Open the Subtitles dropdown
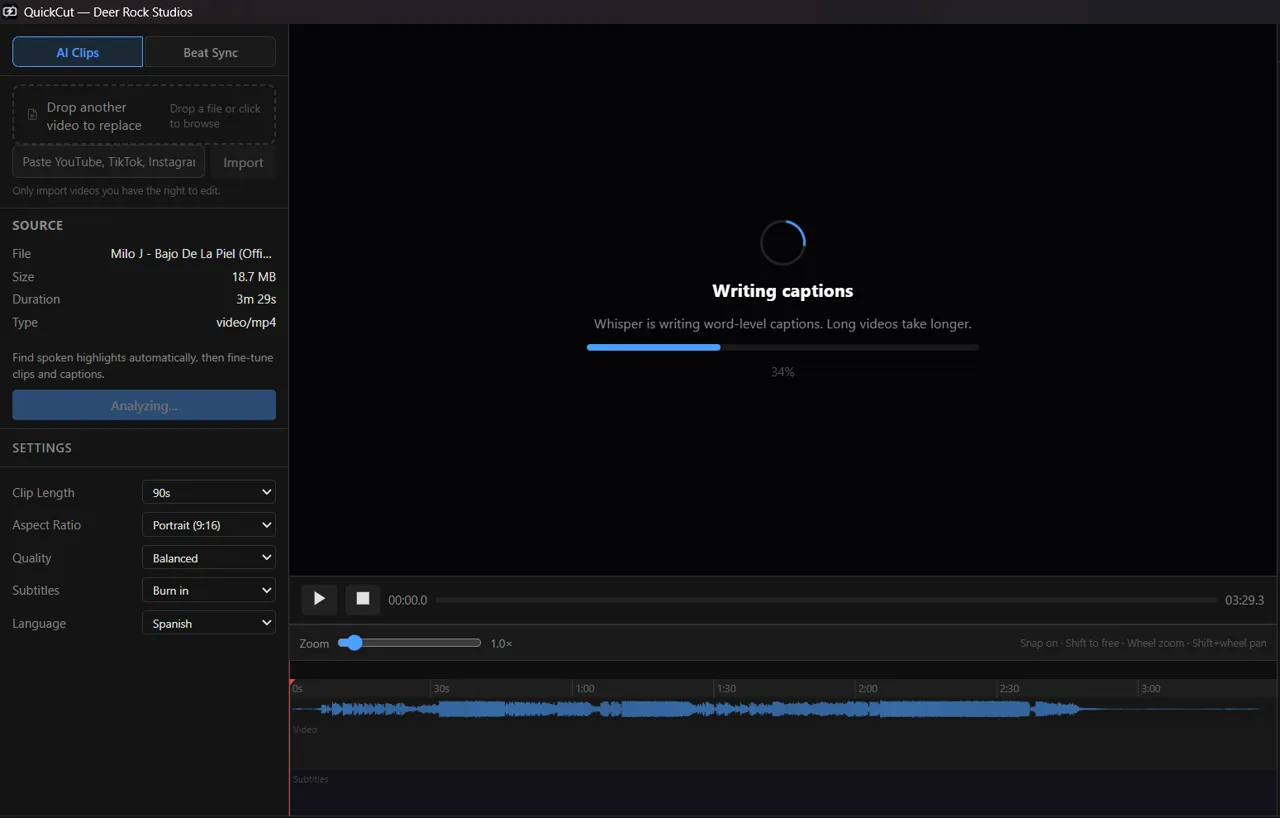 tap(209, 590)
